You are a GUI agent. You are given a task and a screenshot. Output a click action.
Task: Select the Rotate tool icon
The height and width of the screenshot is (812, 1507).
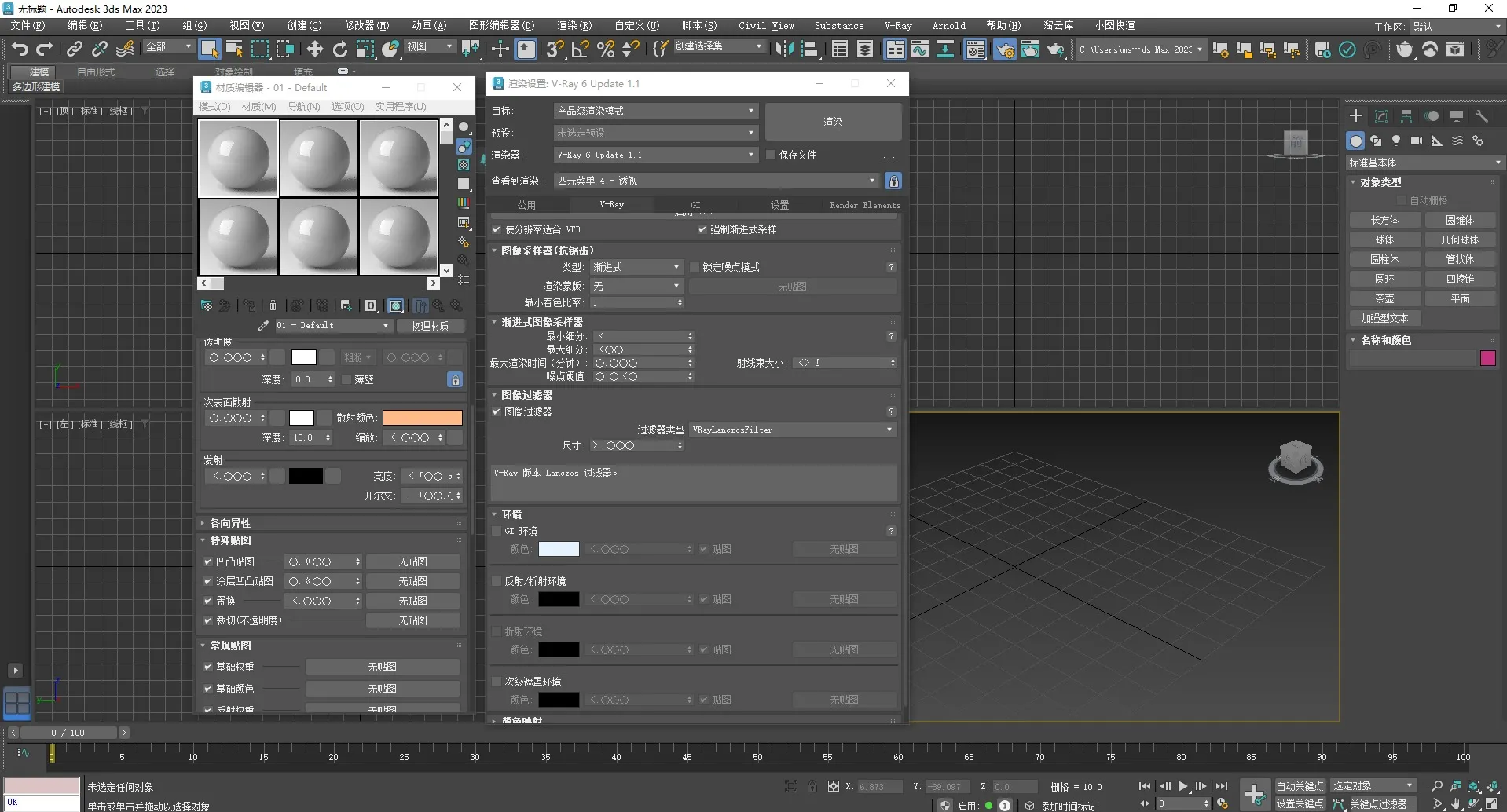pyautogui.click(x=339, y=49)
